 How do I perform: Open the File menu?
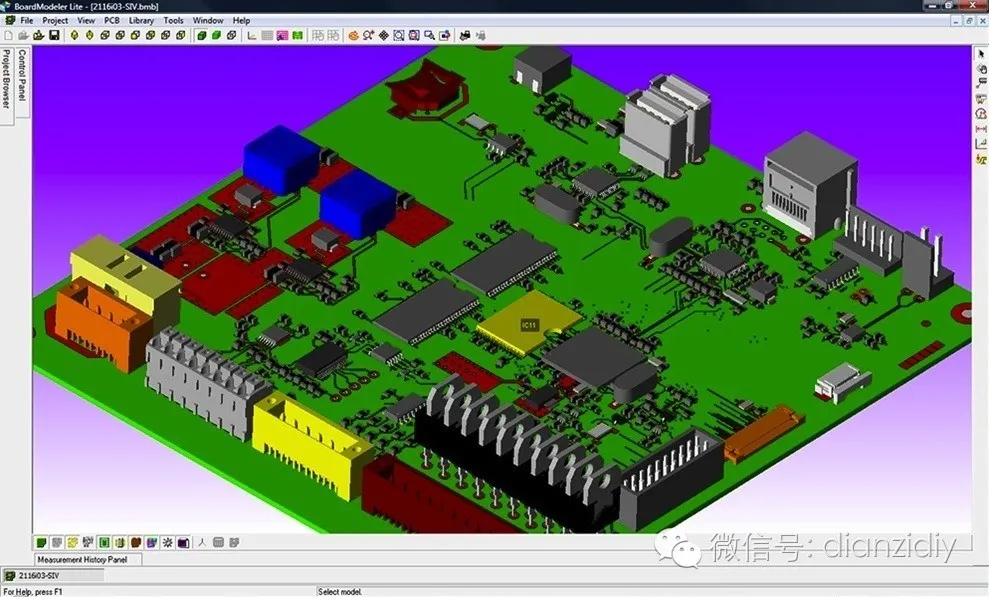point(26,20)
